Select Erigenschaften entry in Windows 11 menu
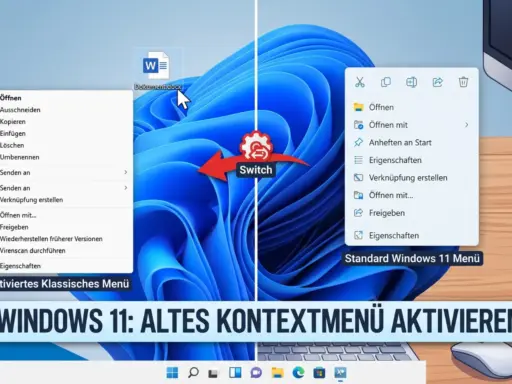 [412, 160]
